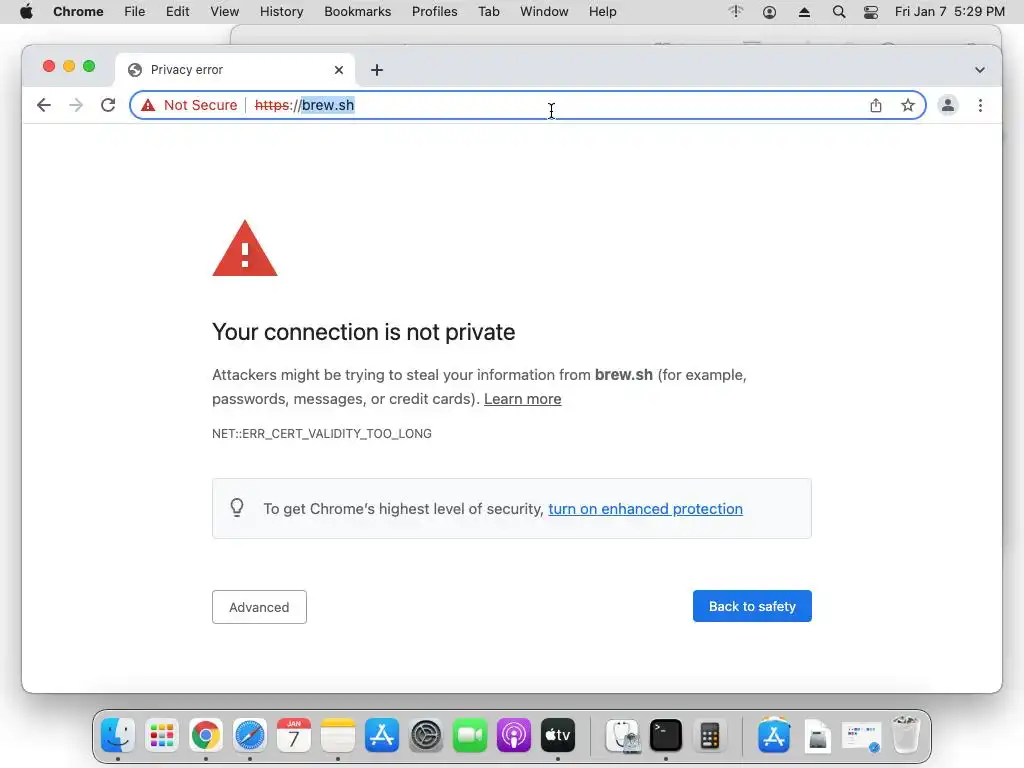Open Launchpad from the Dock

162,735
